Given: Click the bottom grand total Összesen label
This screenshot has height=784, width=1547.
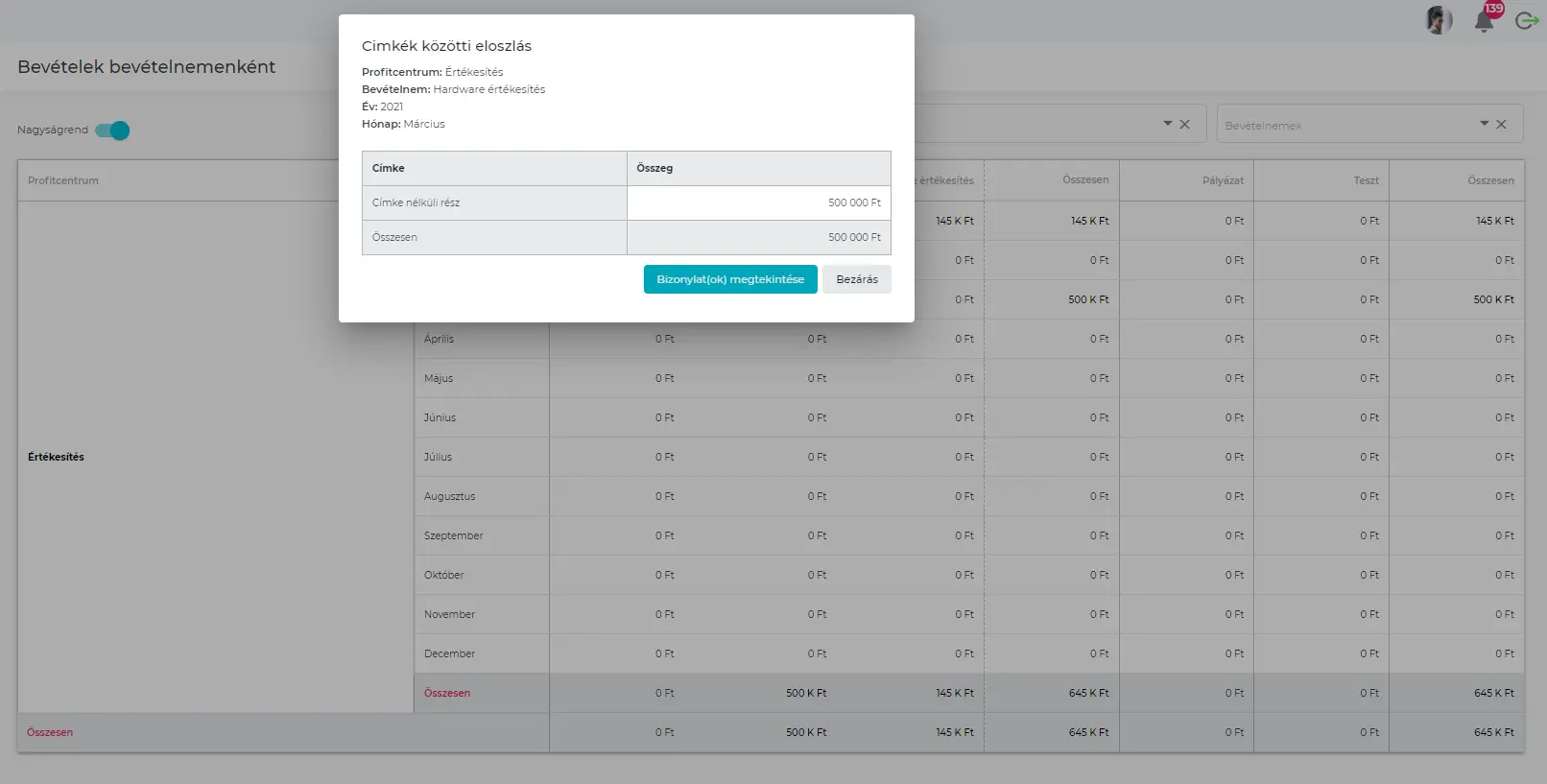Looking at the screenshot, I should (50, 732).
